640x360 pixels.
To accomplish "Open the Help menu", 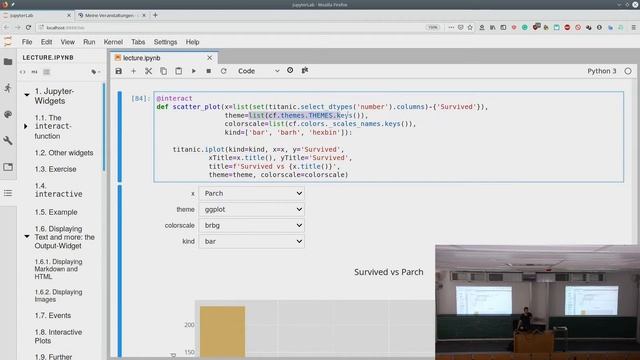I will click(192, 42).
